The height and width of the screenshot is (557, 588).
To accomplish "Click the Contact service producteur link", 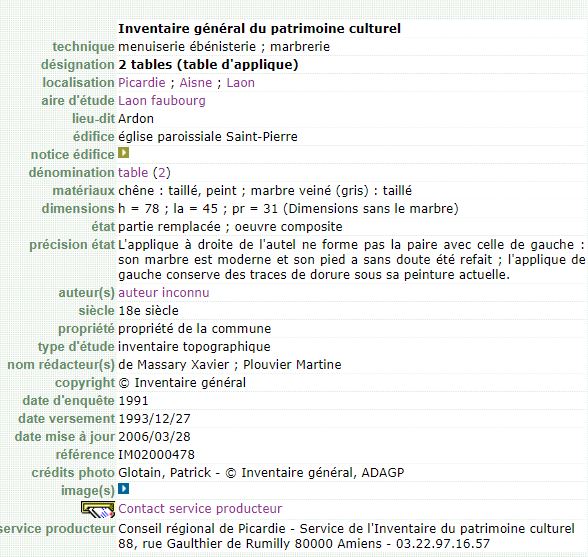I will 200,509.
